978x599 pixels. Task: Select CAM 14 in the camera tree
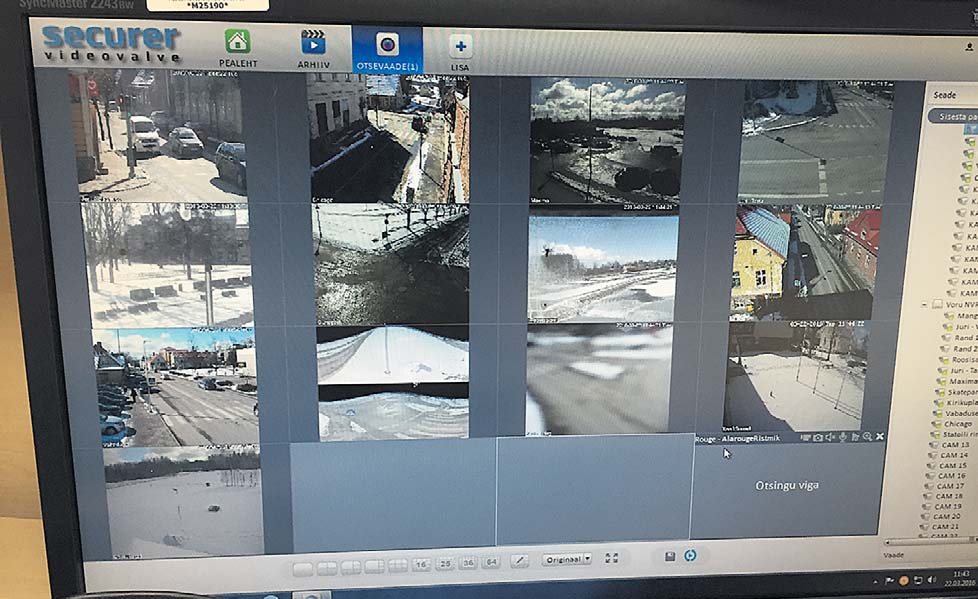(x=950, y=455)
